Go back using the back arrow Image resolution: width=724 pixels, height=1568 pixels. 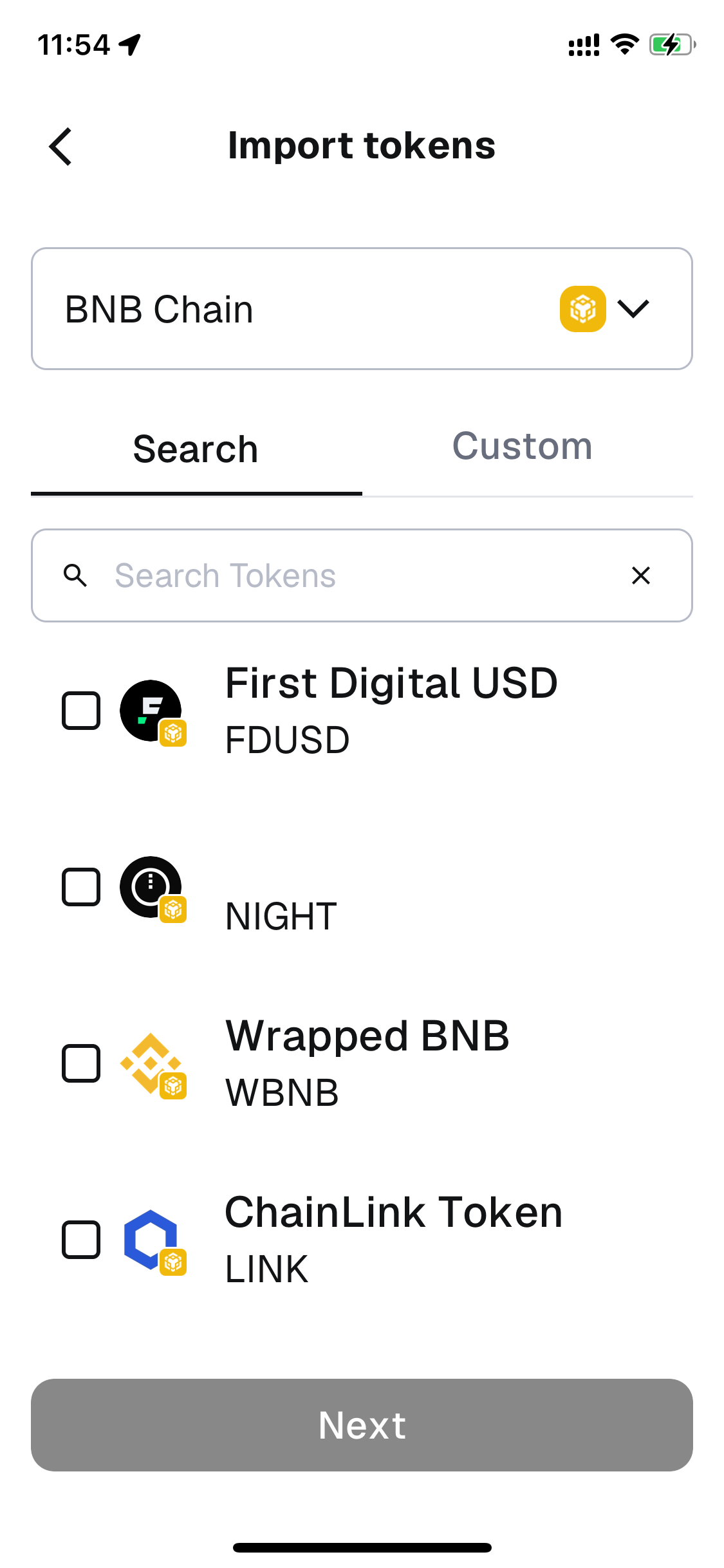(61, 146)
